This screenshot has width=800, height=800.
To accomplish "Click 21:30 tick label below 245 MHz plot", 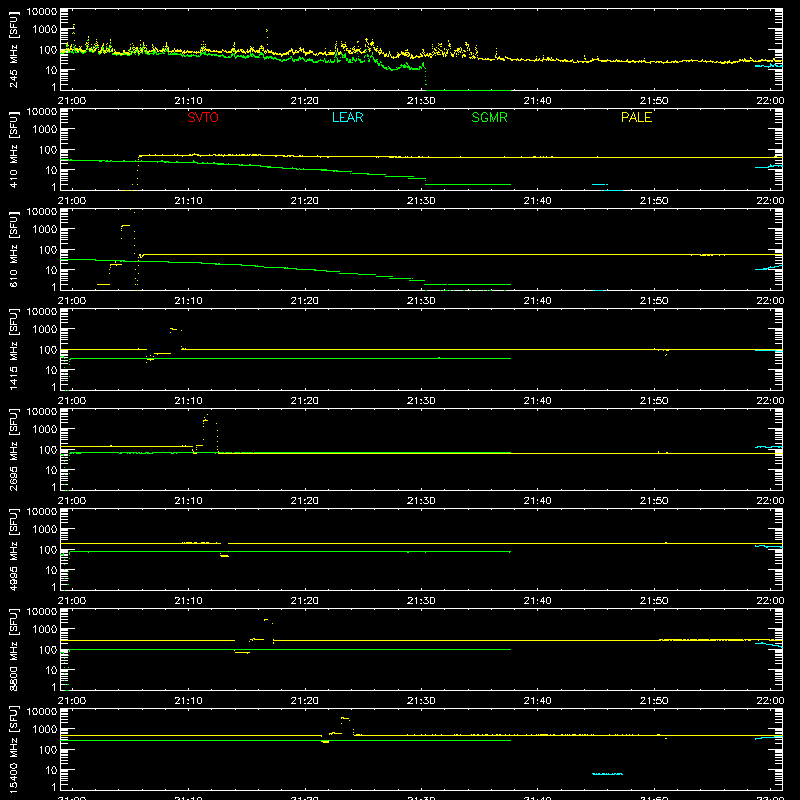I will 421,101.
